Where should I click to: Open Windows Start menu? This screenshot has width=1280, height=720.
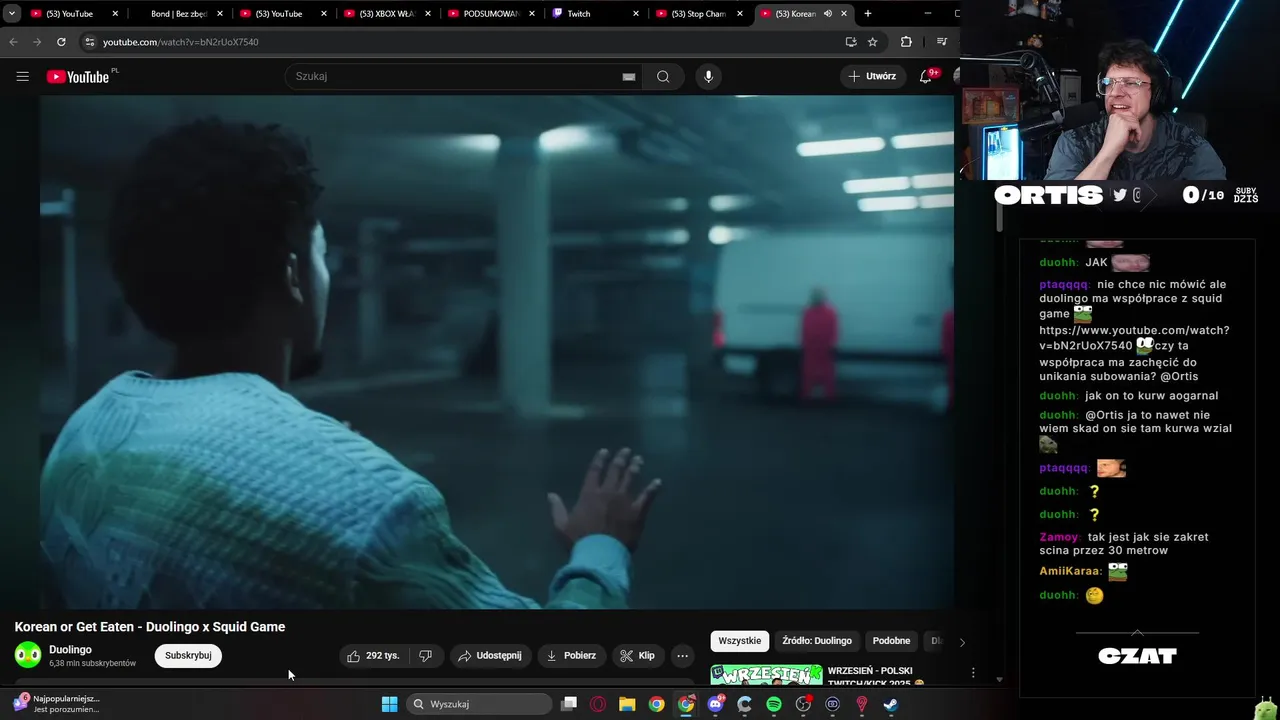click(x=389, y=704)
